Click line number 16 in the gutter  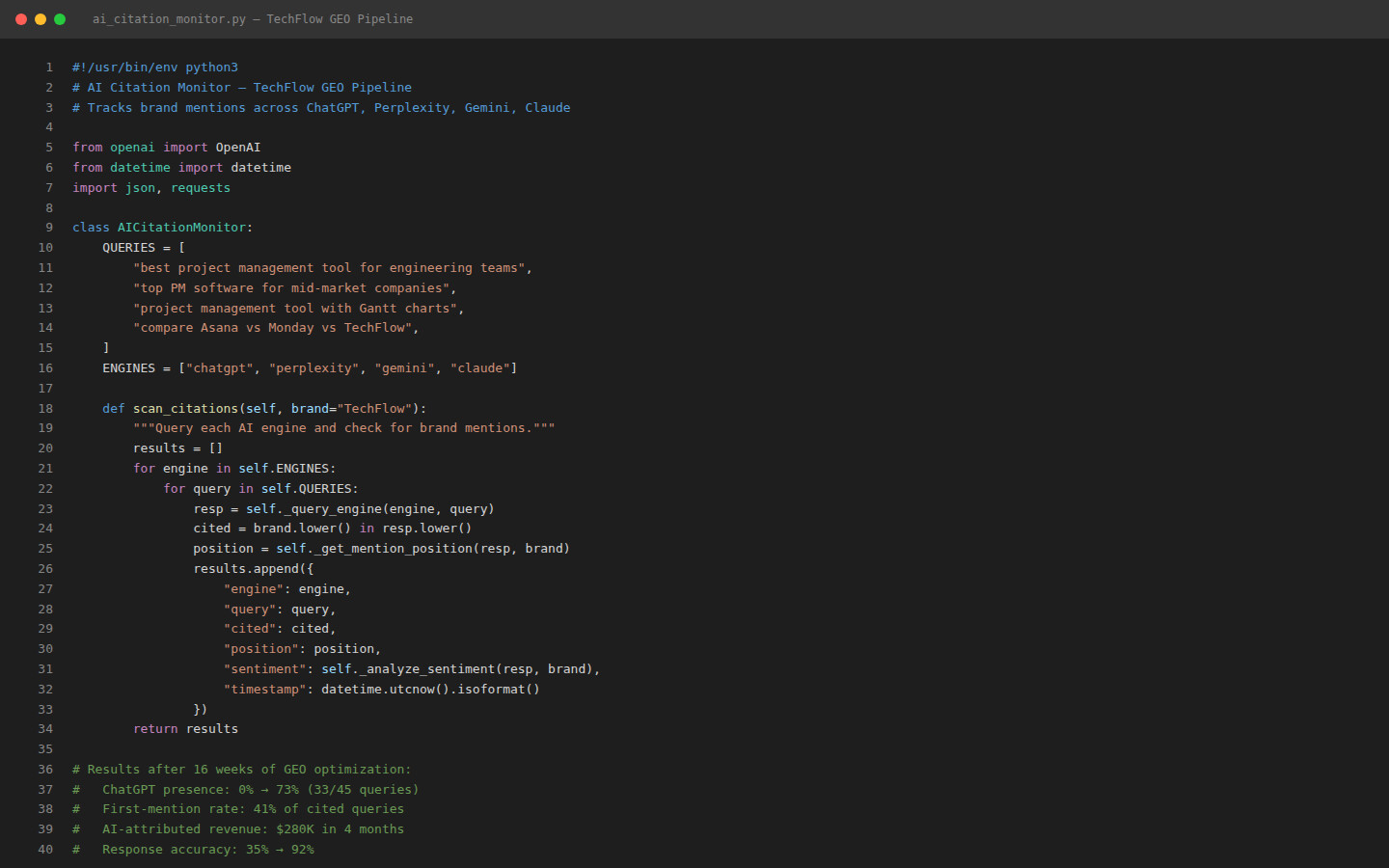coord(45,368)
